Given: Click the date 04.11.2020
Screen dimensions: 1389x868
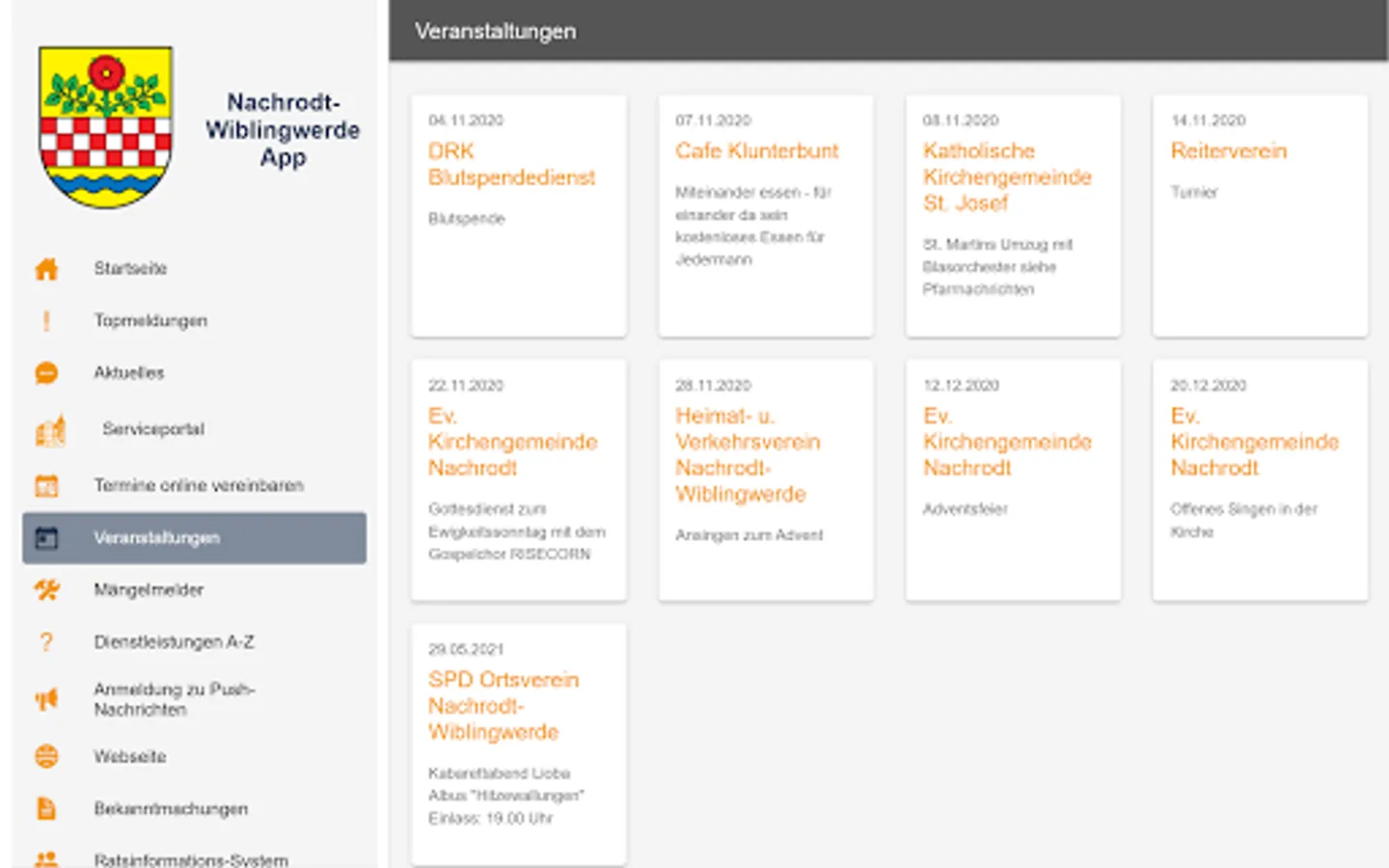Looking at the screenshot, I should [x=466, y=121].
